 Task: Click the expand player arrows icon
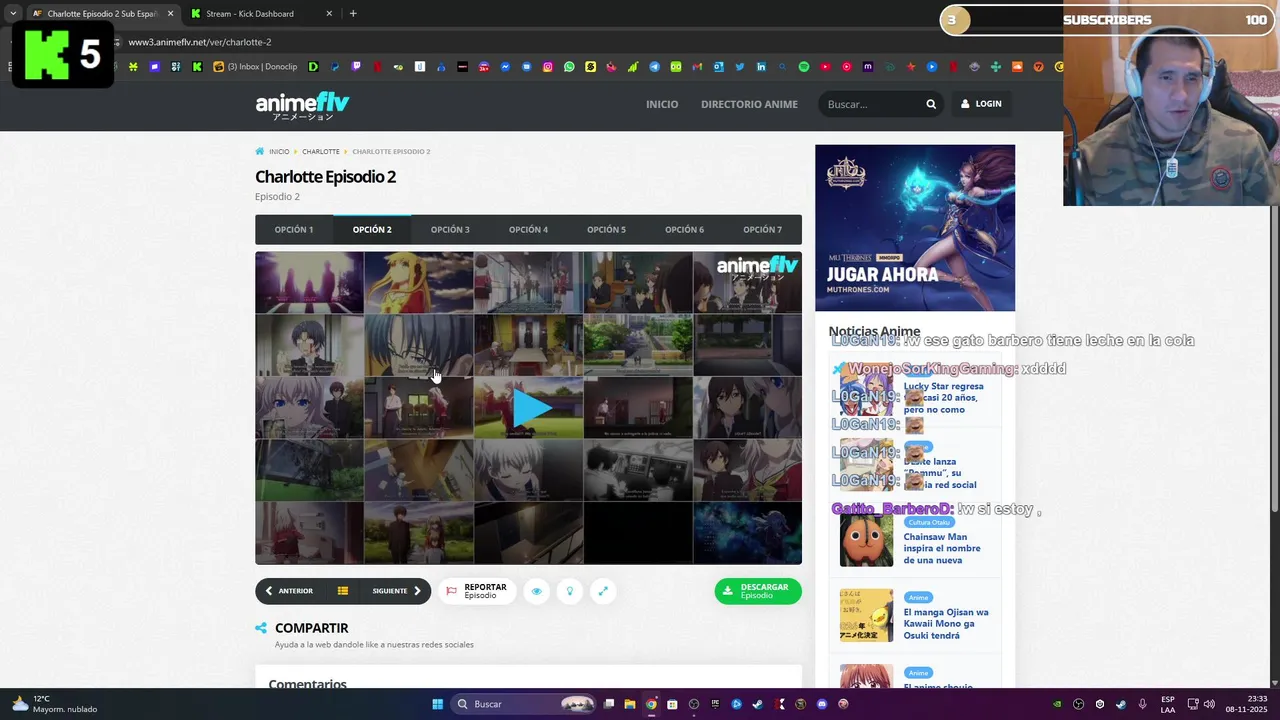[603, 591]
